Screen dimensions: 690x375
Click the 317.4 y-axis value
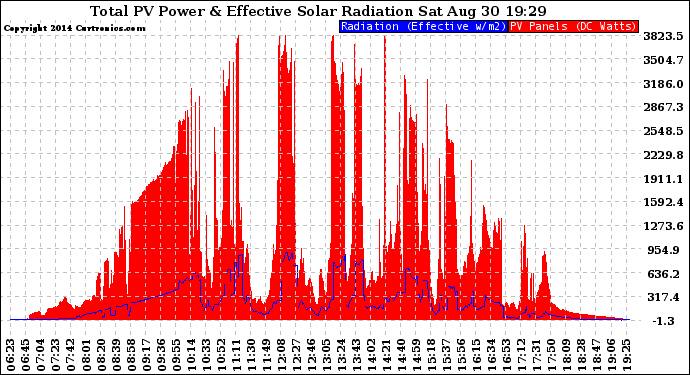pos(664,297)
